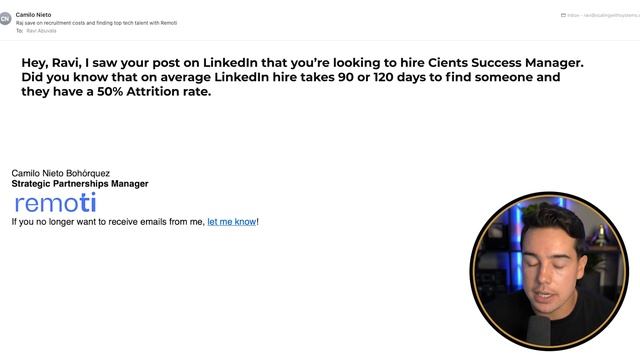The height and width of the screenshot is (360, 640).
Task: Click the "To:" label in header
Action: (20, 31)
